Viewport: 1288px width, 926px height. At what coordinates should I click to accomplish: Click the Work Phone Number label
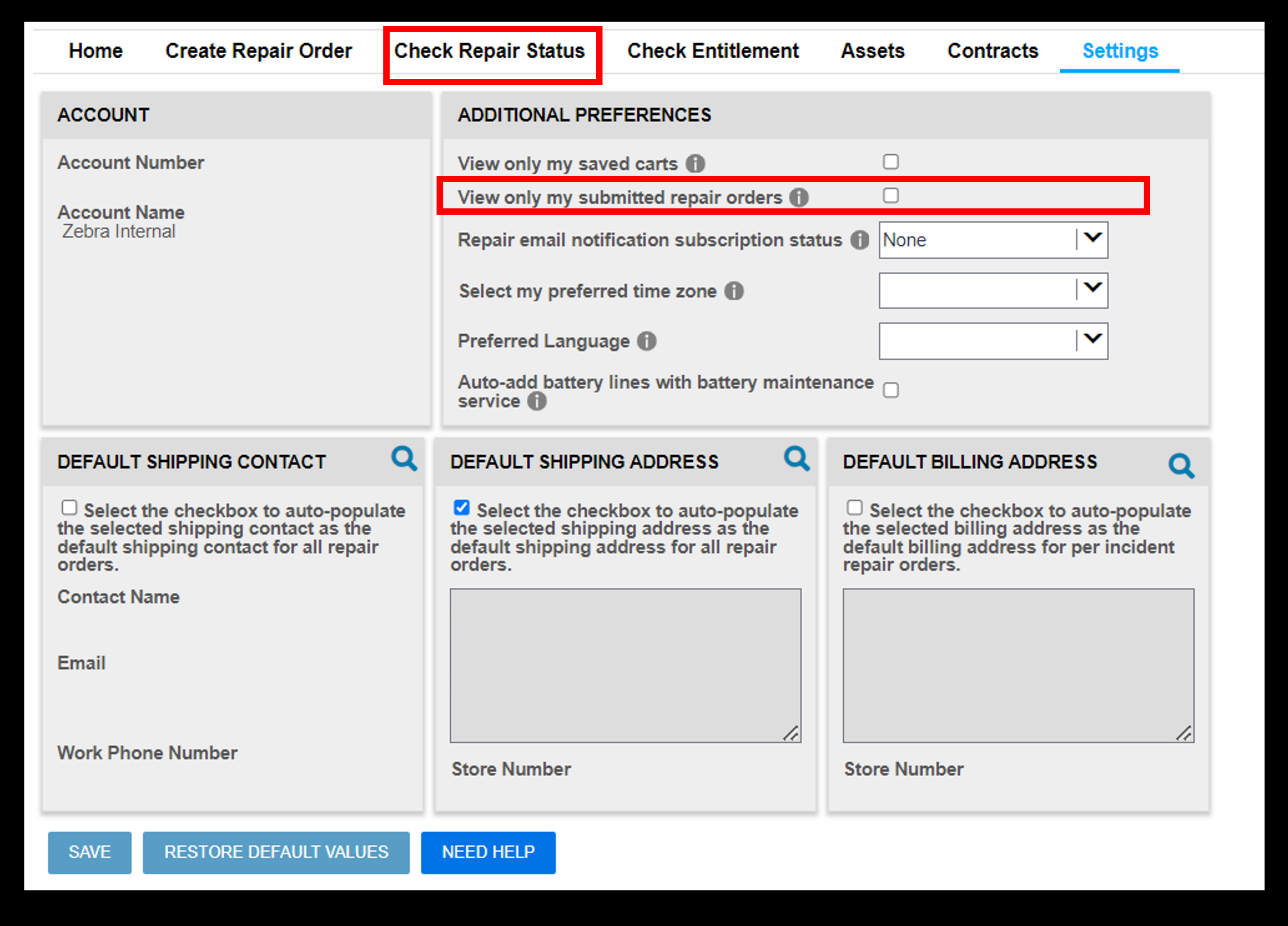(x=147, y=753)
